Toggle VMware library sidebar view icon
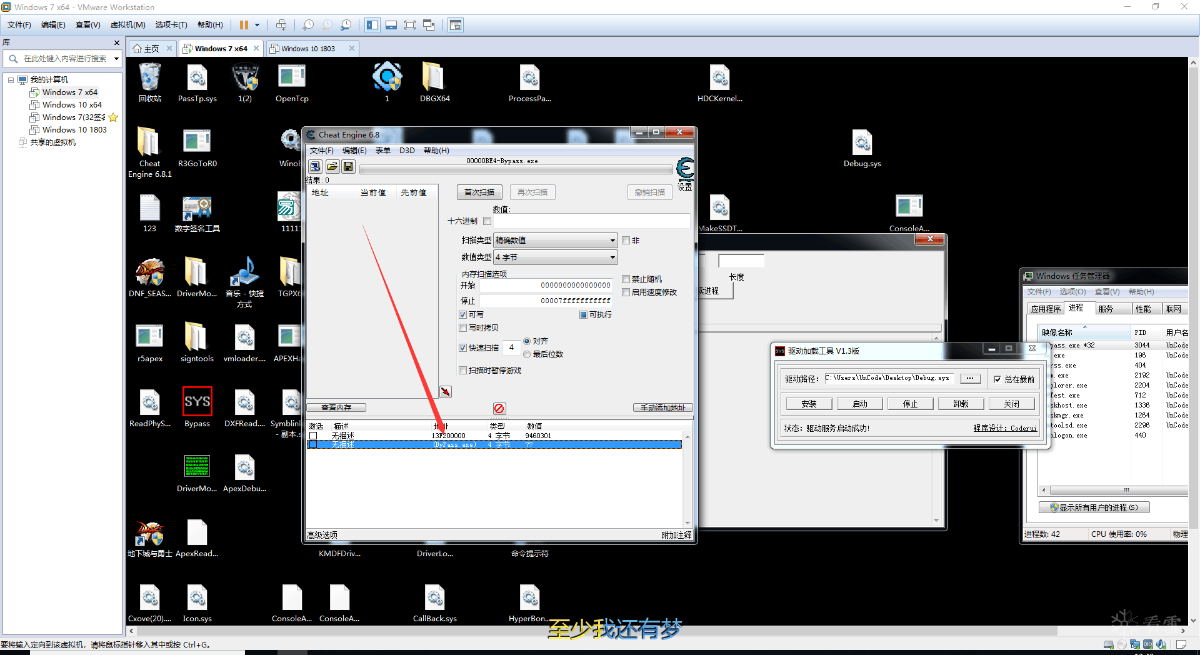1200x655 pixels. click(372, 24)
